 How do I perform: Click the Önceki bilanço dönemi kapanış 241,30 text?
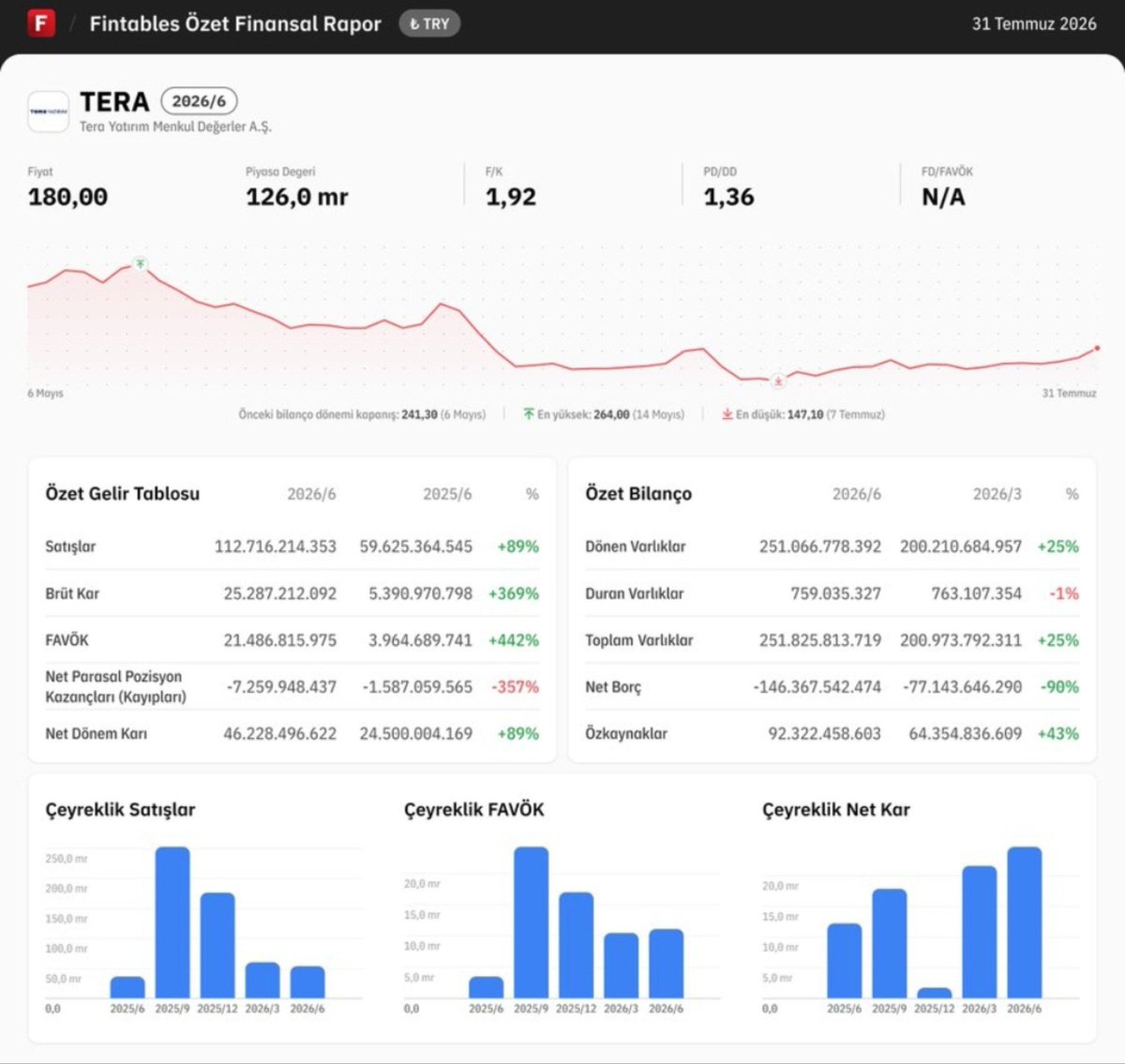(x=362, y=414)
